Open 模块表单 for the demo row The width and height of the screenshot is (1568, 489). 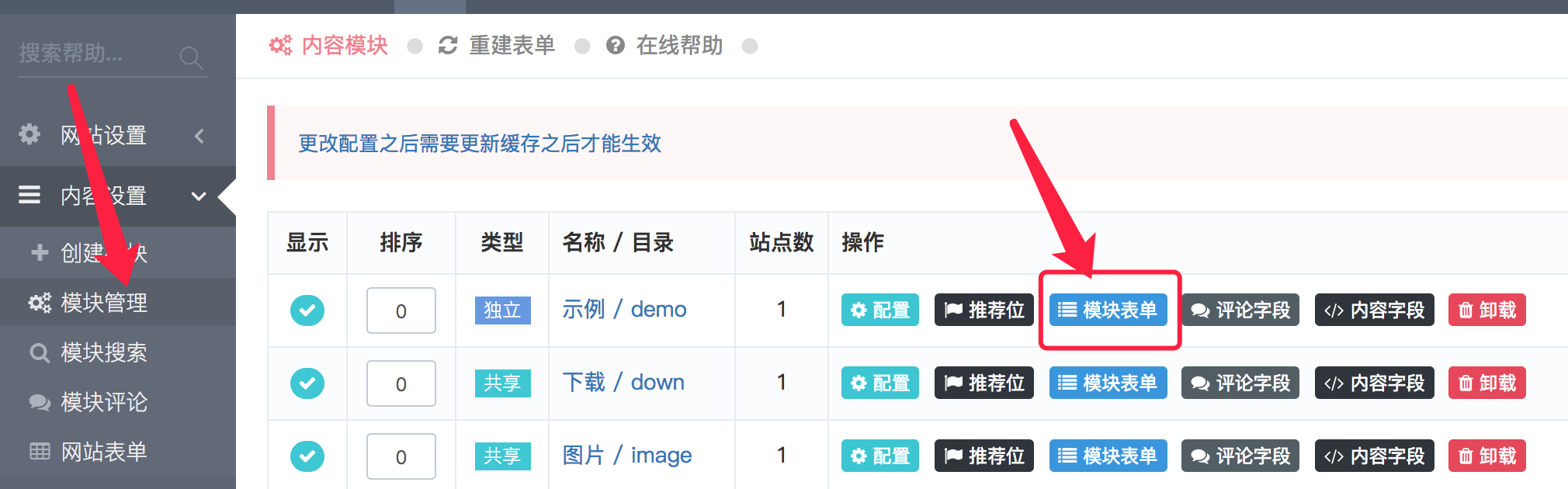1108,310
